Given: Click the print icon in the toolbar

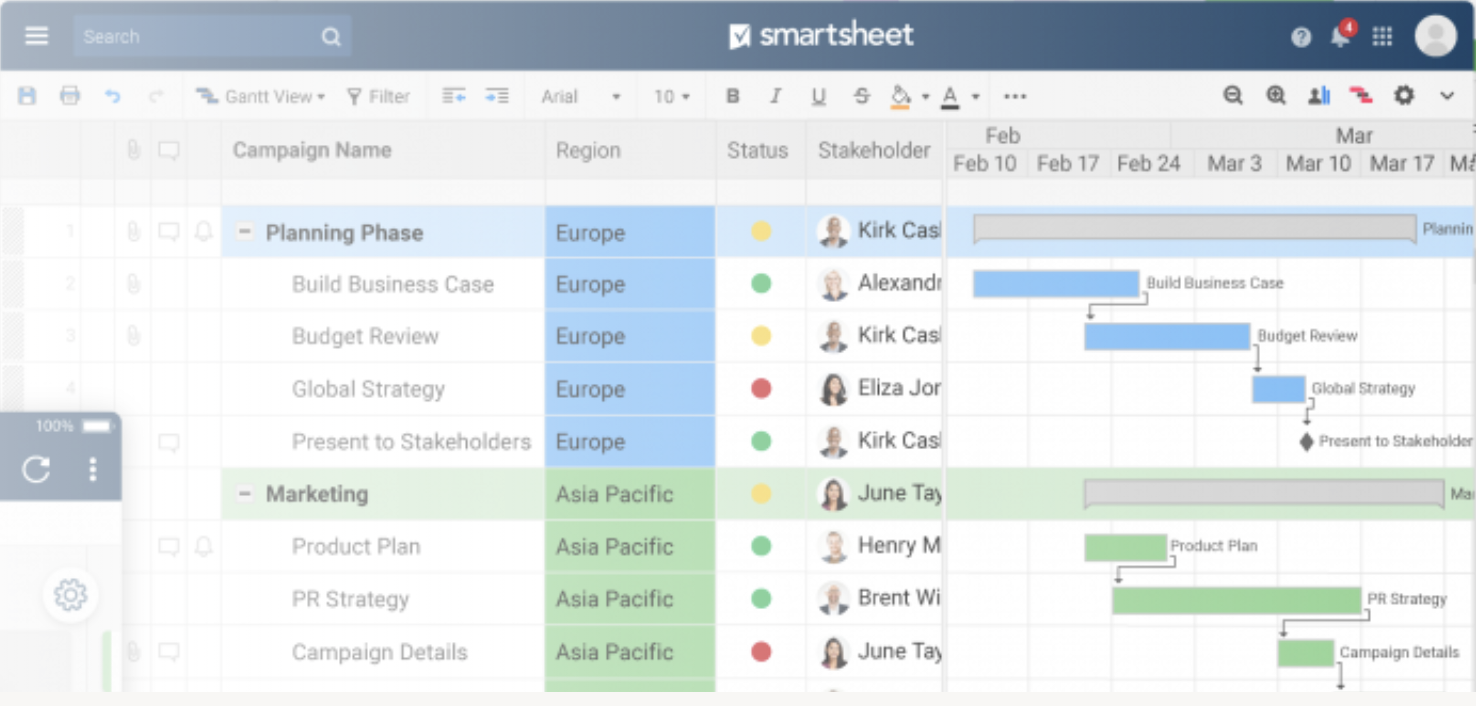Looking at the screenshot, I should (69, 96).
